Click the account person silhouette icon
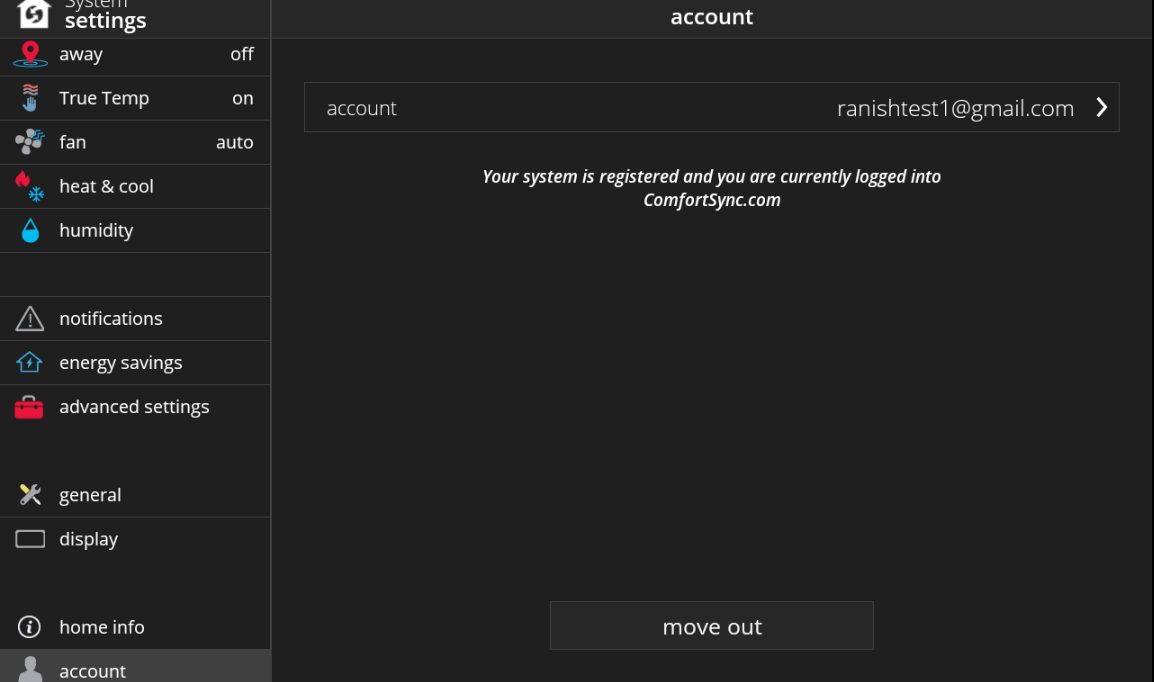 point(30,669)
